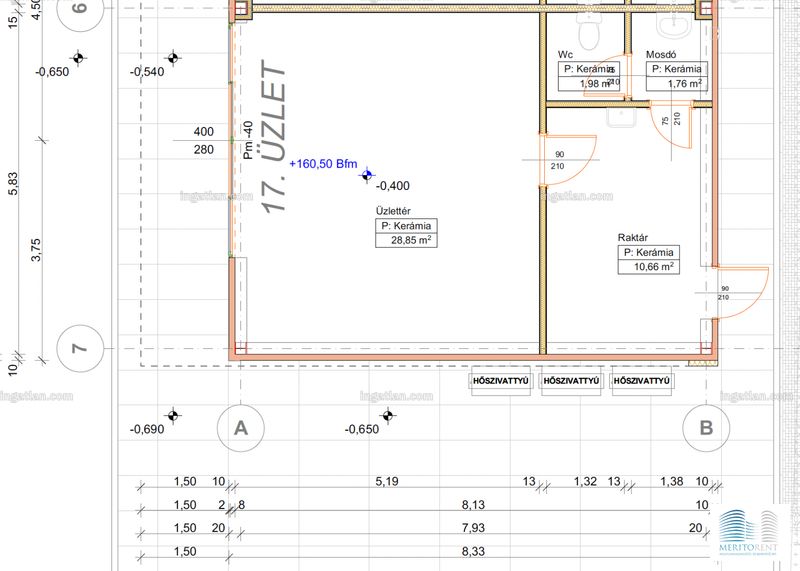Click the "Raktár" room name

(x=633, y=237)
